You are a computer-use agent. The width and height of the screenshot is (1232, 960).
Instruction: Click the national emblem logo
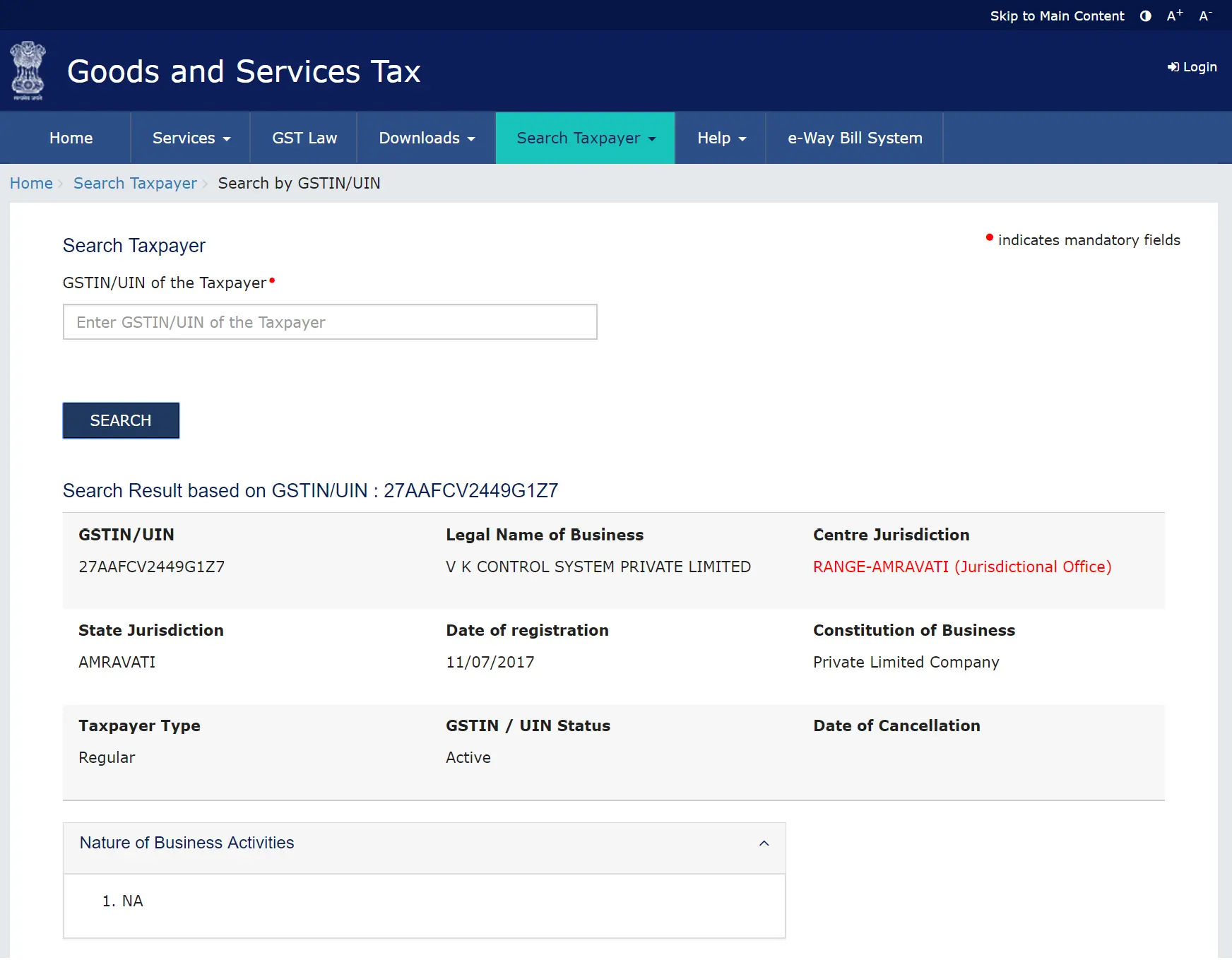(x=28, y=71)
